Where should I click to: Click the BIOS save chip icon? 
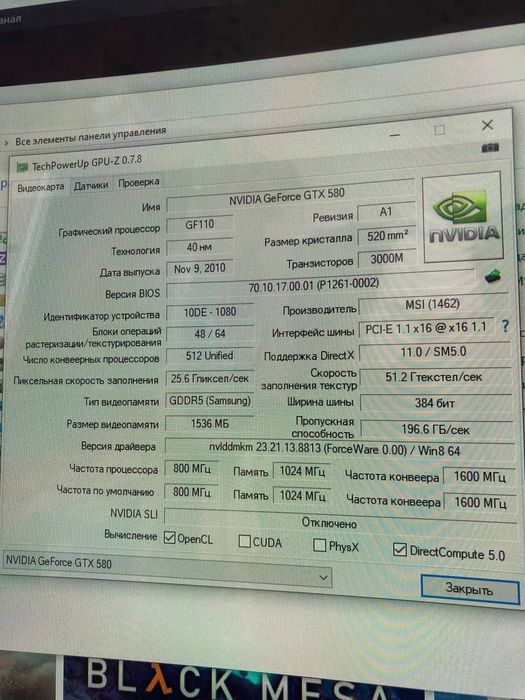[492, 276]
